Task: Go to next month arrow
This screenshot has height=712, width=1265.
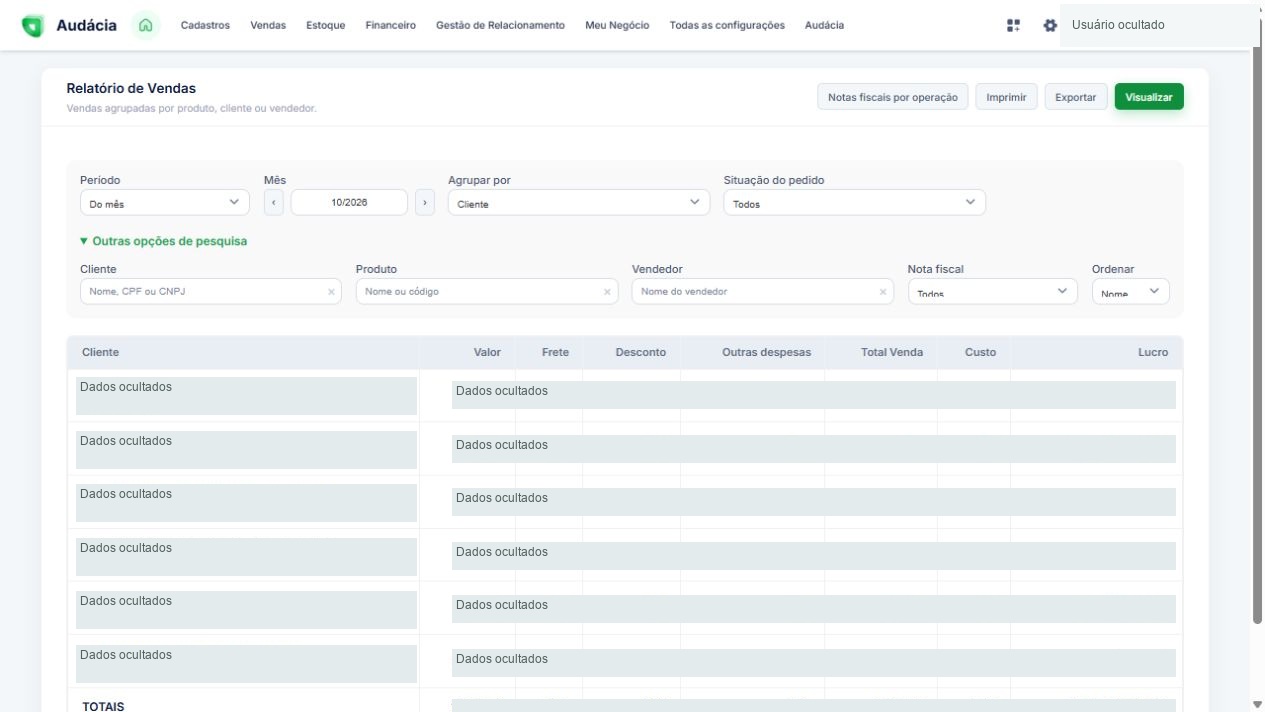Action: (x=425, y=203)
